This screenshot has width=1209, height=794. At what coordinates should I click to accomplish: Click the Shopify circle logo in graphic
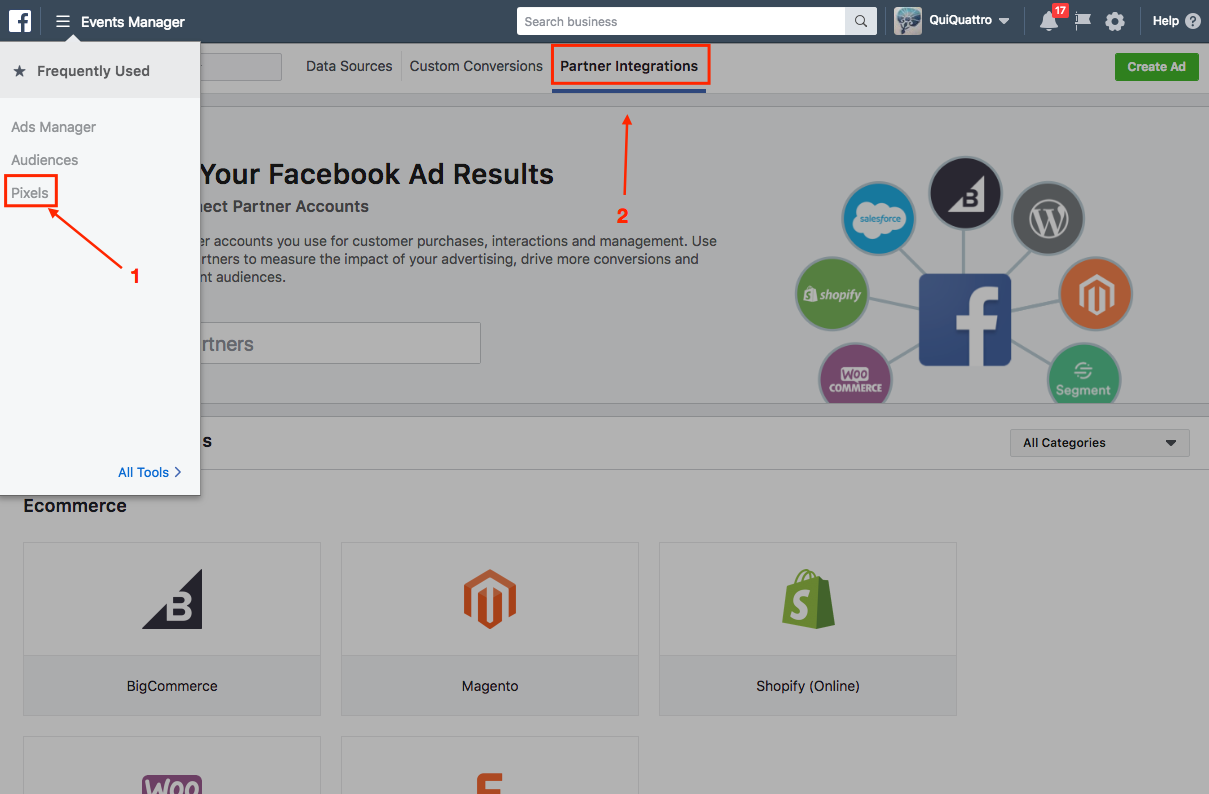[x=833, y=294]
